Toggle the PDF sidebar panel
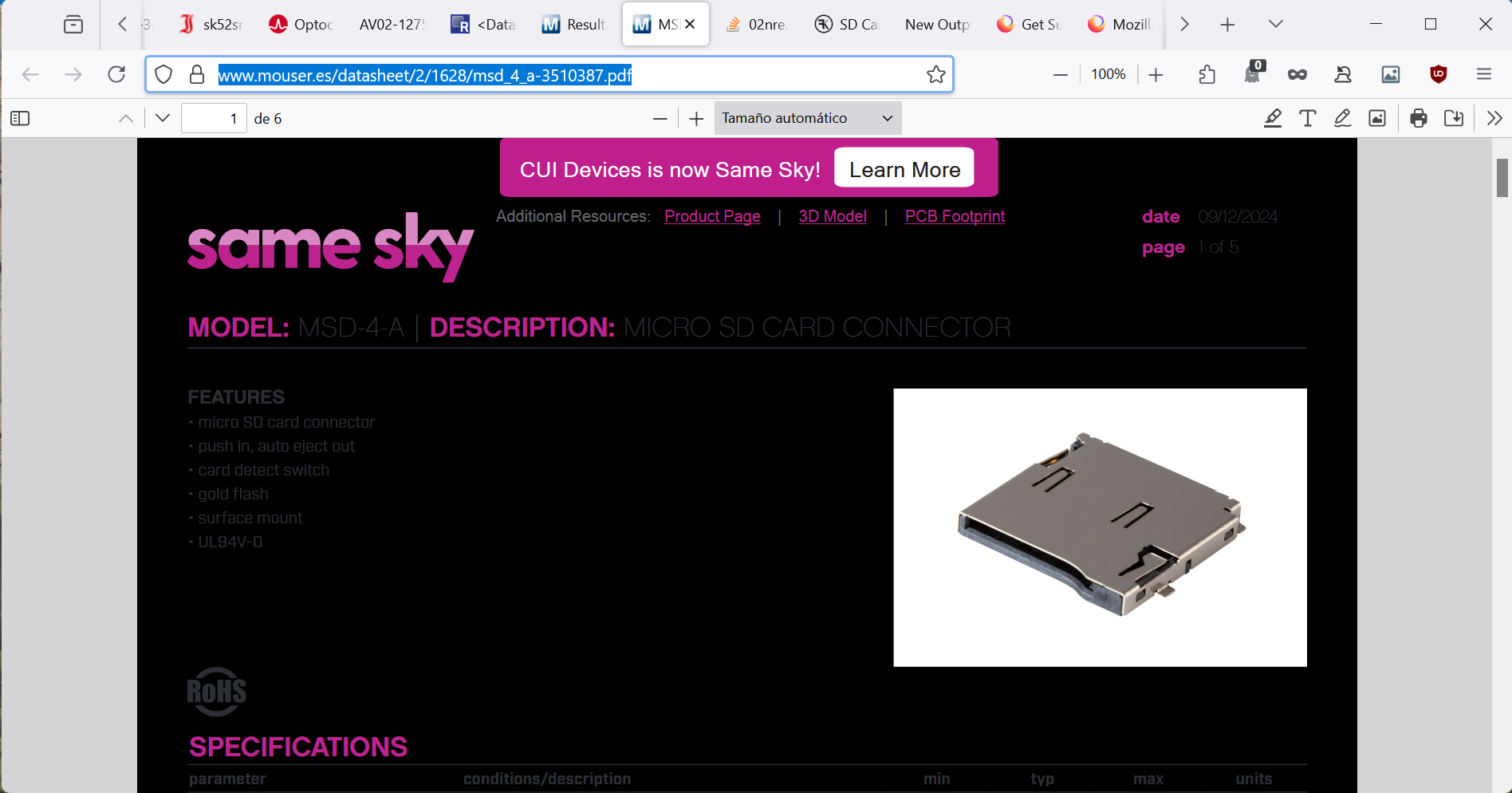The width and height of the screenshot is (1512, 793). (x=20, y=119)
